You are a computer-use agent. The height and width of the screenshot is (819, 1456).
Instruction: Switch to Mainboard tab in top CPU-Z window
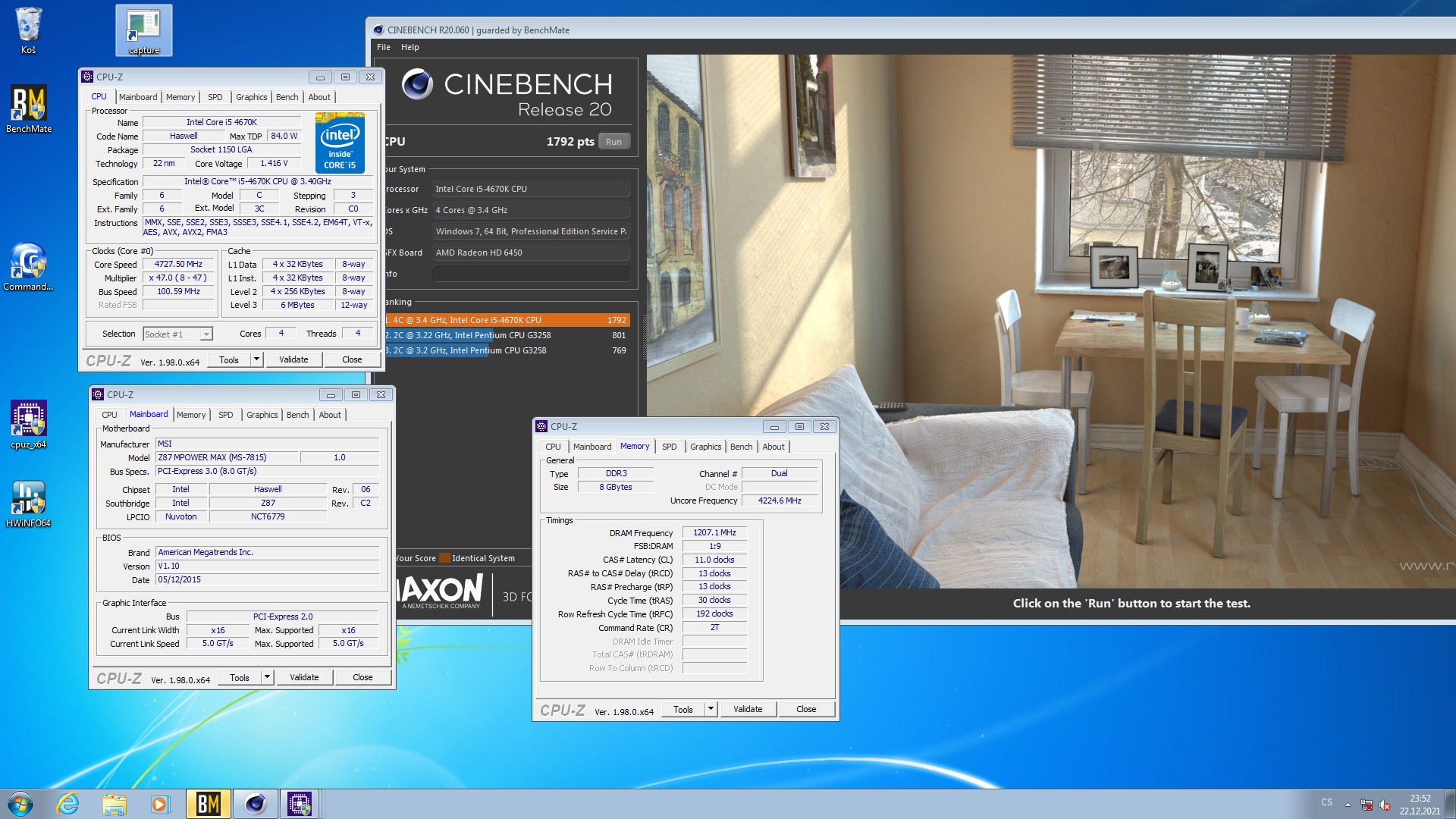138,97
